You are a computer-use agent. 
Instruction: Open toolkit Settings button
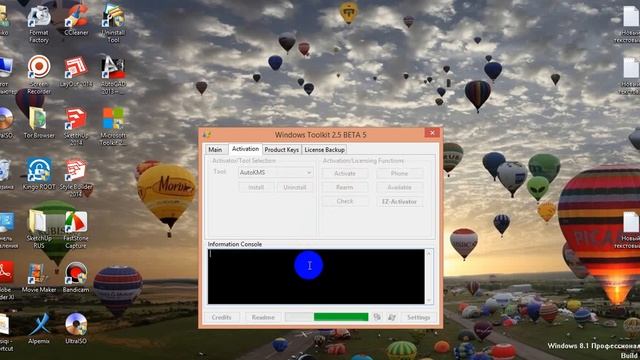point(418,317)
